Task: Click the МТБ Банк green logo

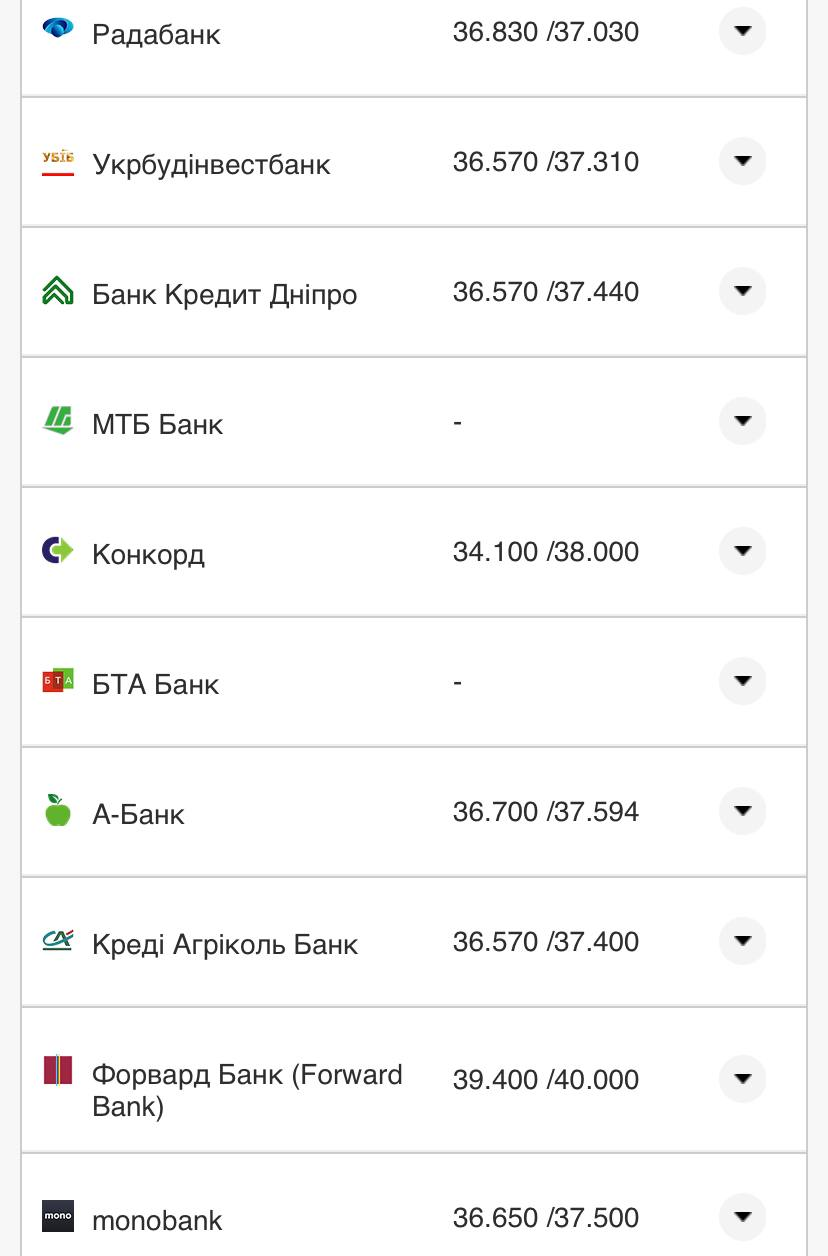Action: point(58,420)
